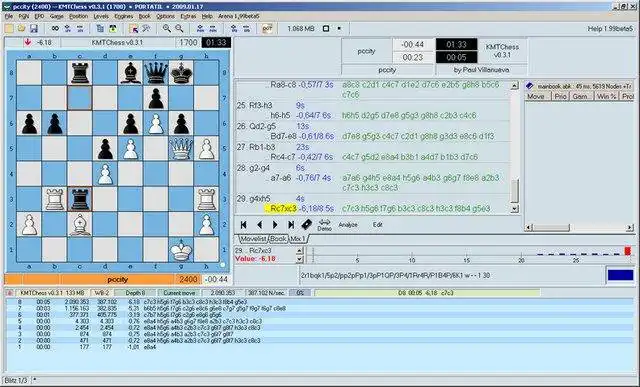
Task: Click the Blitz 1/3 status bar entry
Action: point(16,380)
